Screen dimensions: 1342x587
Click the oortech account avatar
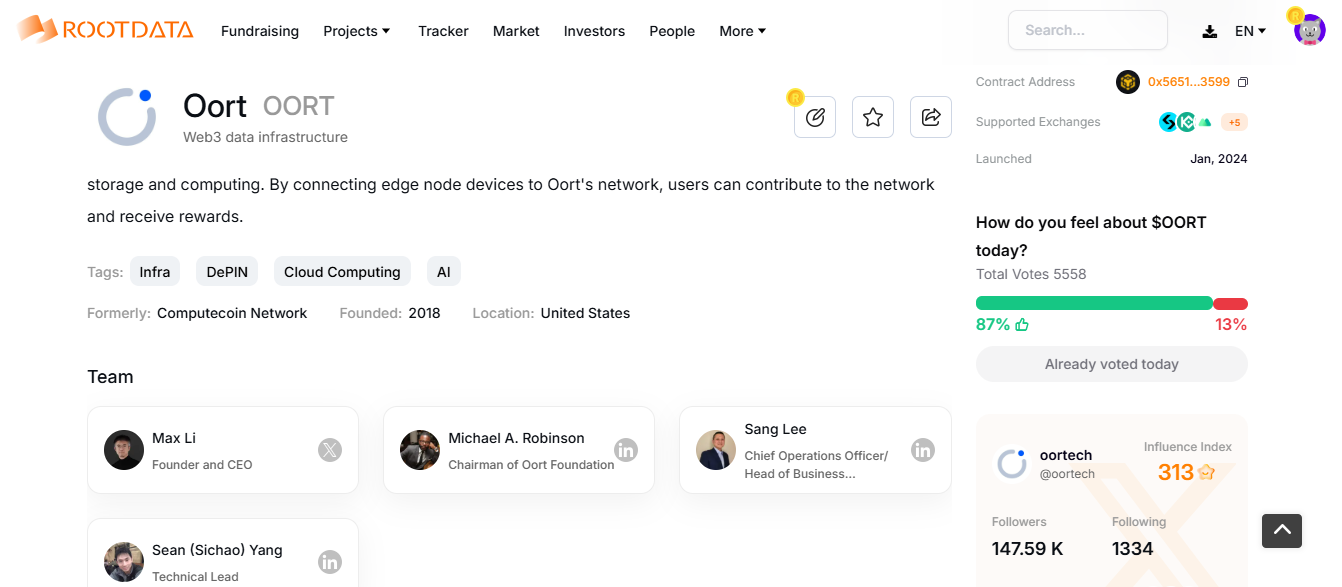[1012, 463]
